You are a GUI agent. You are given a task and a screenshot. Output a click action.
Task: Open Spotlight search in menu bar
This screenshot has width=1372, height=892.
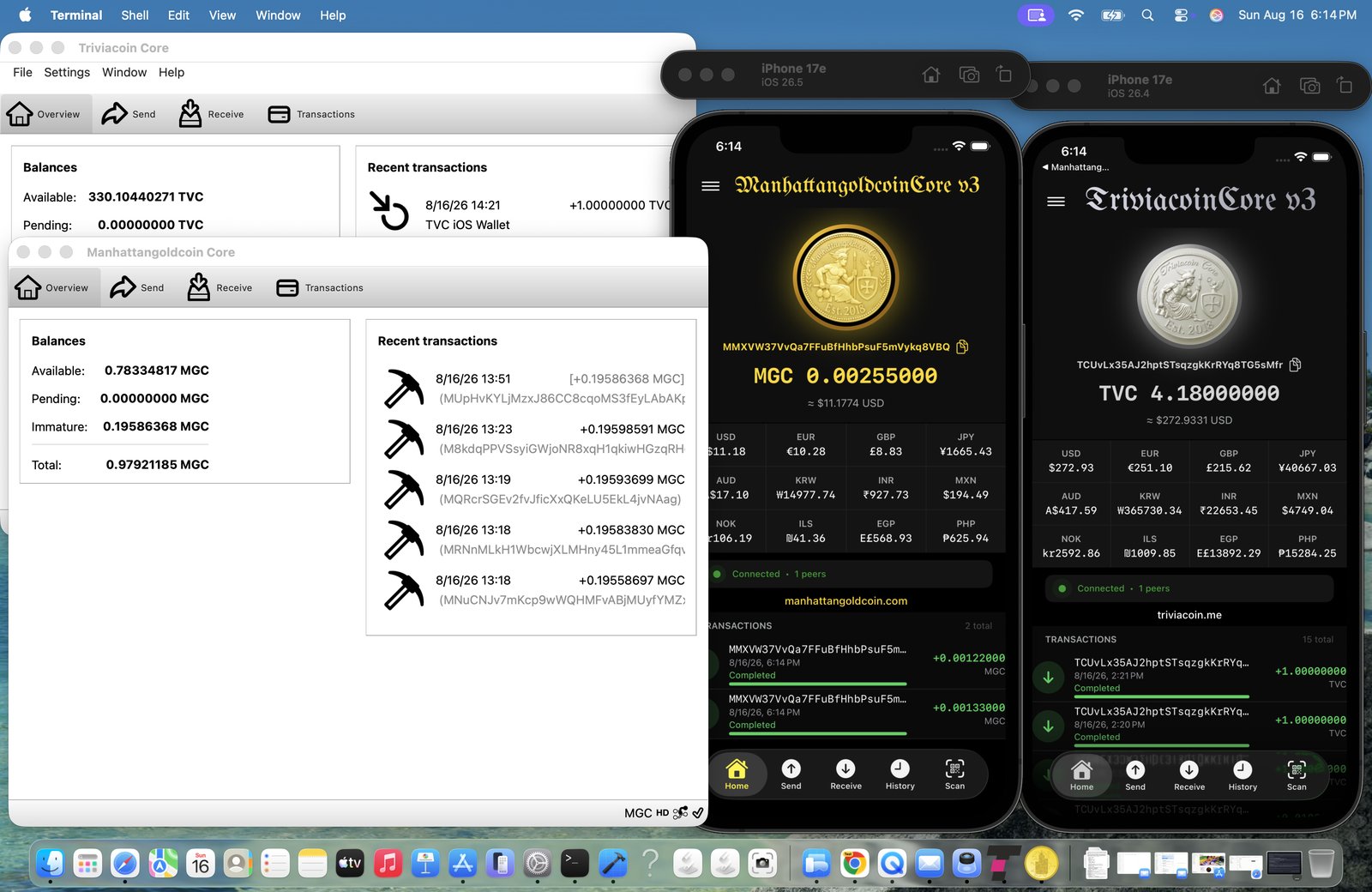point(1147,15)
